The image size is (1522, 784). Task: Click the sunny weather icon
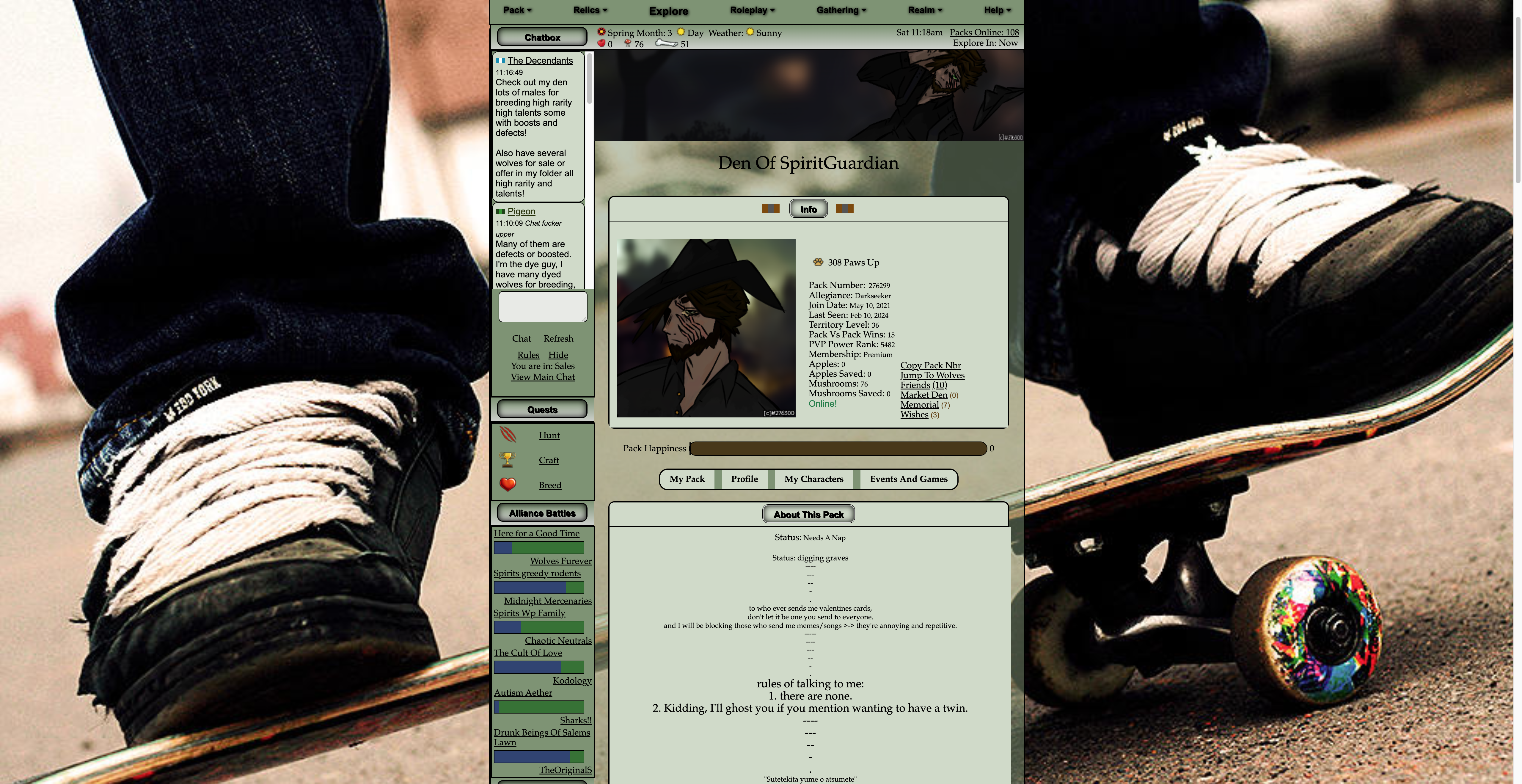pos(750,32)
